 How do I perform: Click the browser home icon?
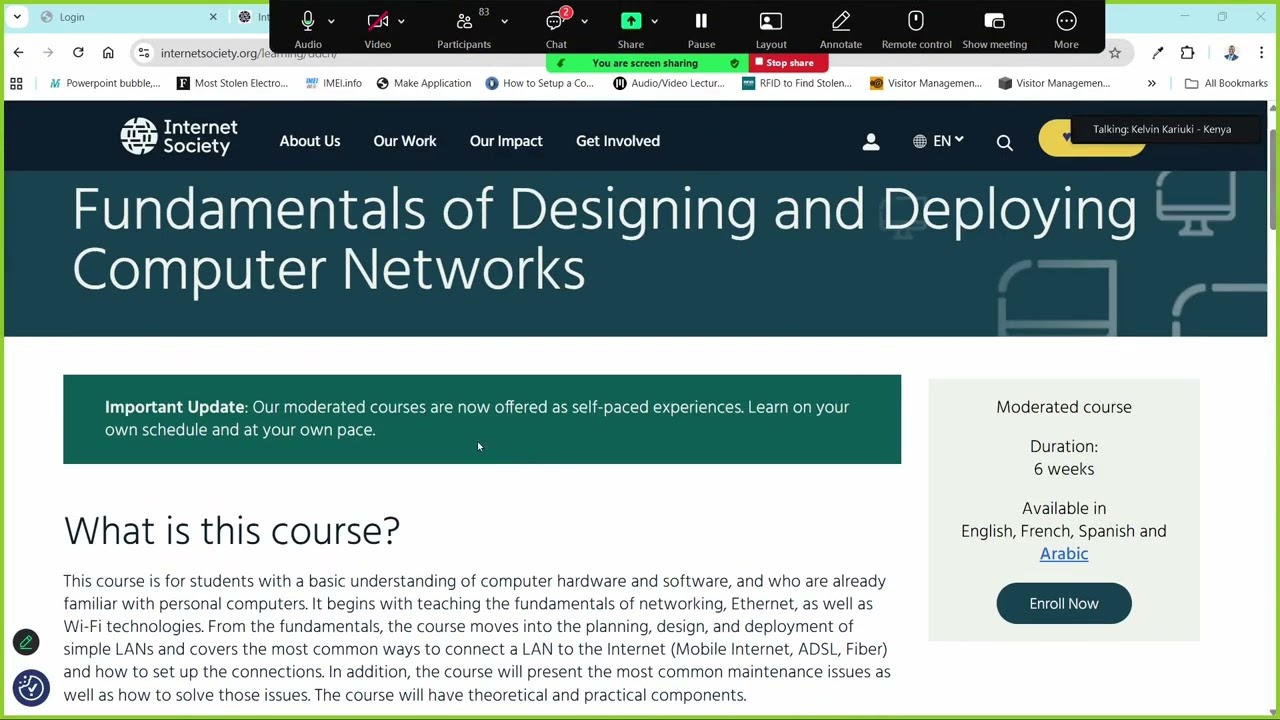tap(108, 53)
